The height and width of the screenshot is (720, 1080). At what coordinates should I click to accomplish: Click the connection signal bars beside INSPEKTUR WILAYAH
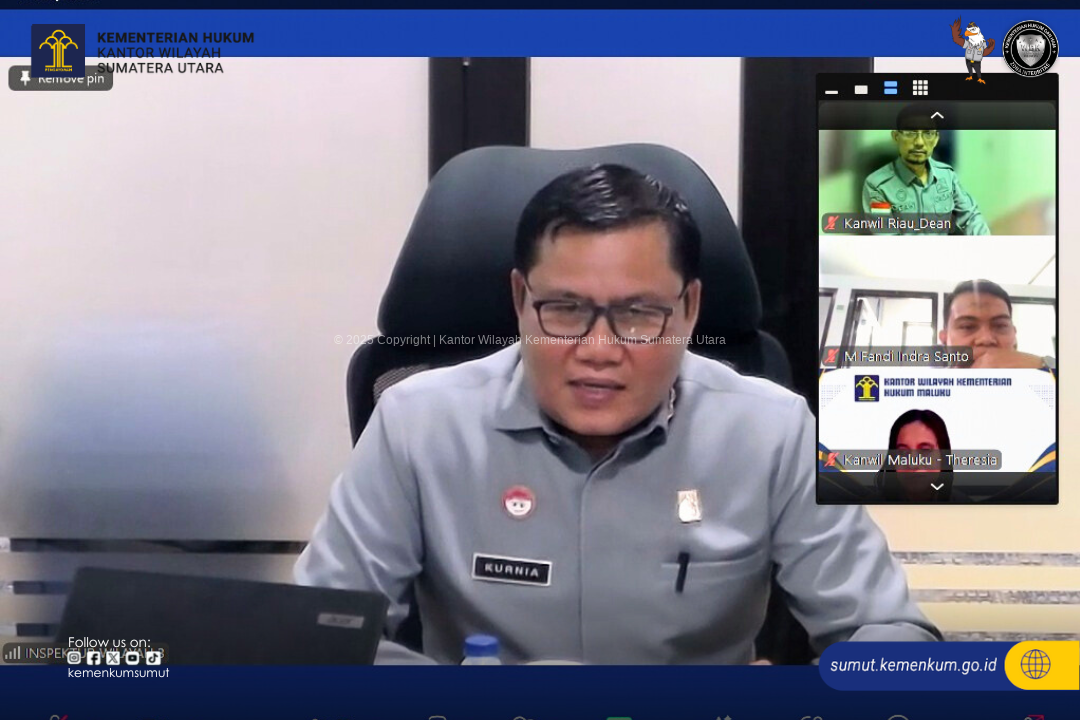(14, 652)
